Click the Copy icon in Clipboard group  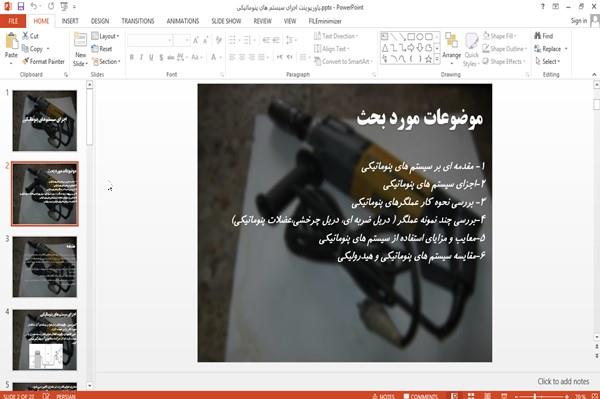click(x=25, y=49)
